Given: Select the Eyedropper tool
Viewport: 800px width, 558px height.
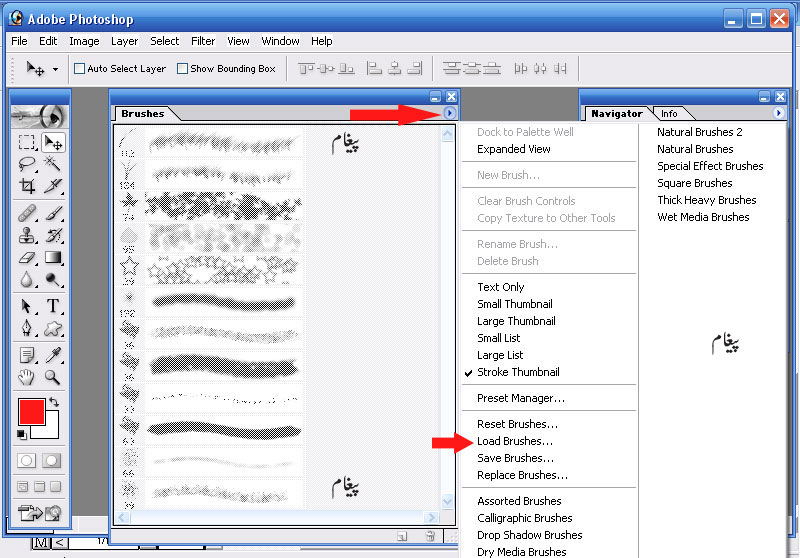Looking at the screenshot, I should [x=53, y=355].
